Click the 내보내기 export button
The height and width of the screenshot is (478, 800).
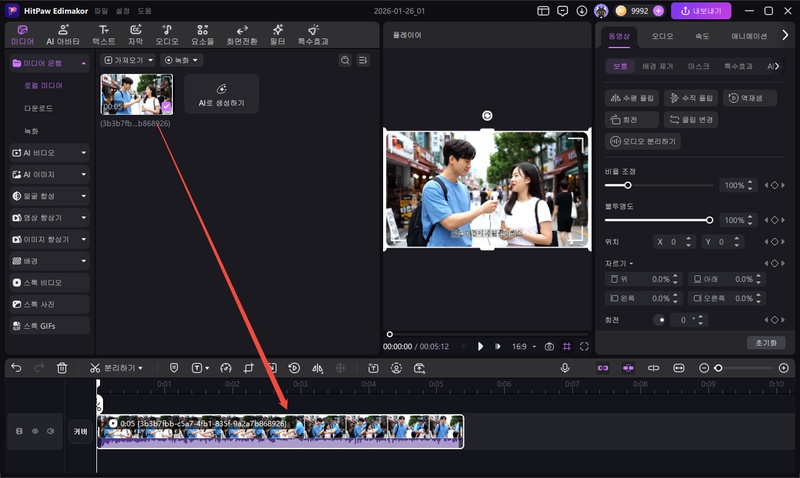tap(701, 11)
